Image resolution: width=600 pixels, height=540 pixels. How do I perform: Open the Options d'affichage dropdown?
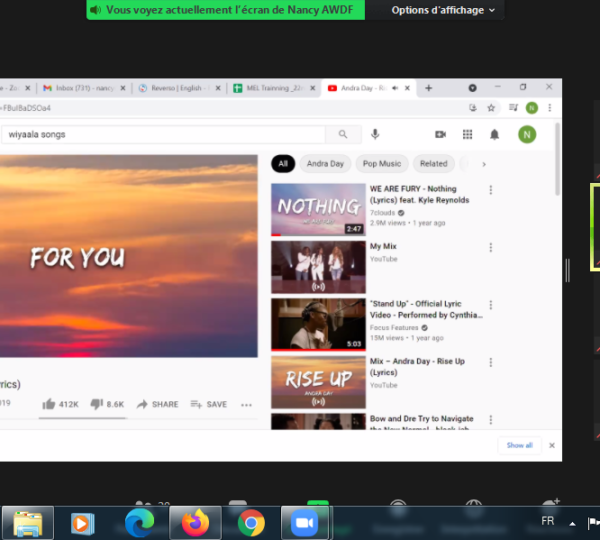point(443,10)
